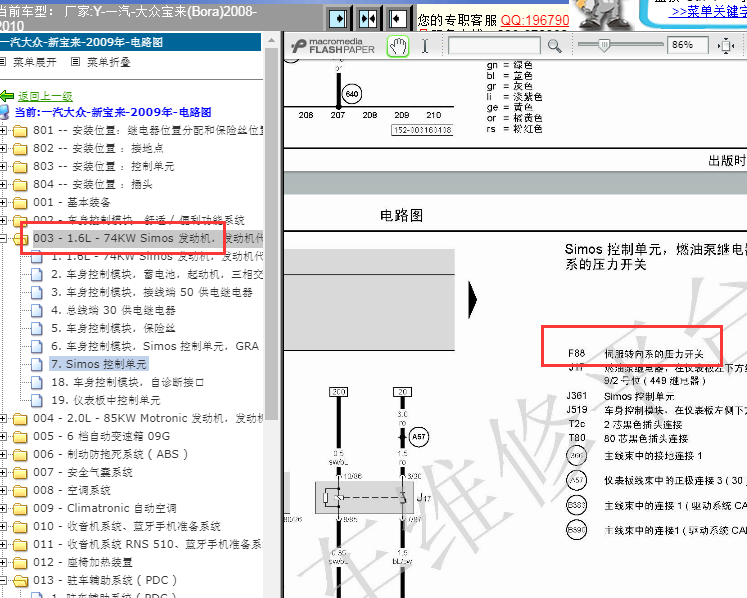747x598 pixels.
Task: Click the QQ:196790 customer service link
Action: 535,20
